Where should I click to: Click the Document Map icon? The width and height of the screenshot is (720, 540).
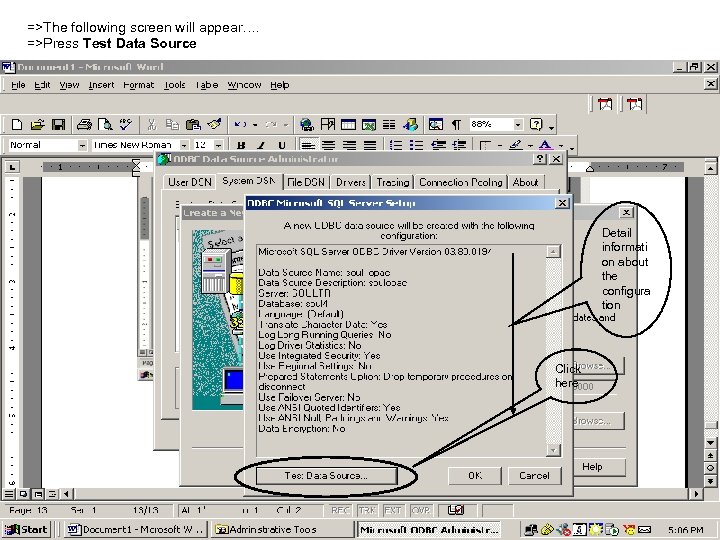[x=435, y=124]
